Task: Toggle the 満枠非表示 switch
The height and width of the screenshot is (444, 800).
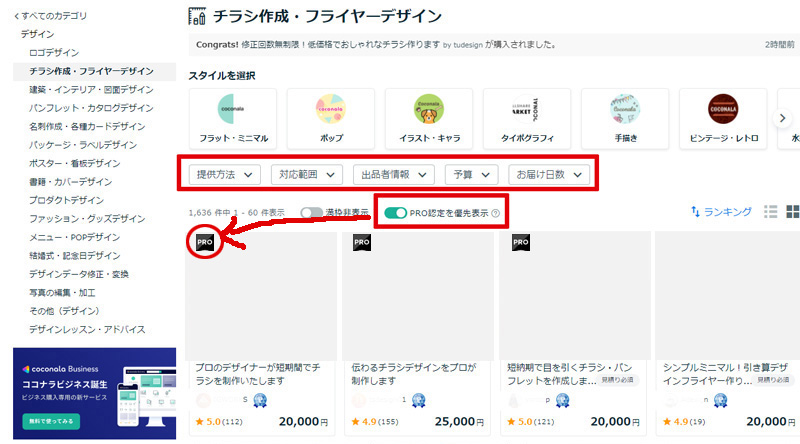Action: click(311, 213)
